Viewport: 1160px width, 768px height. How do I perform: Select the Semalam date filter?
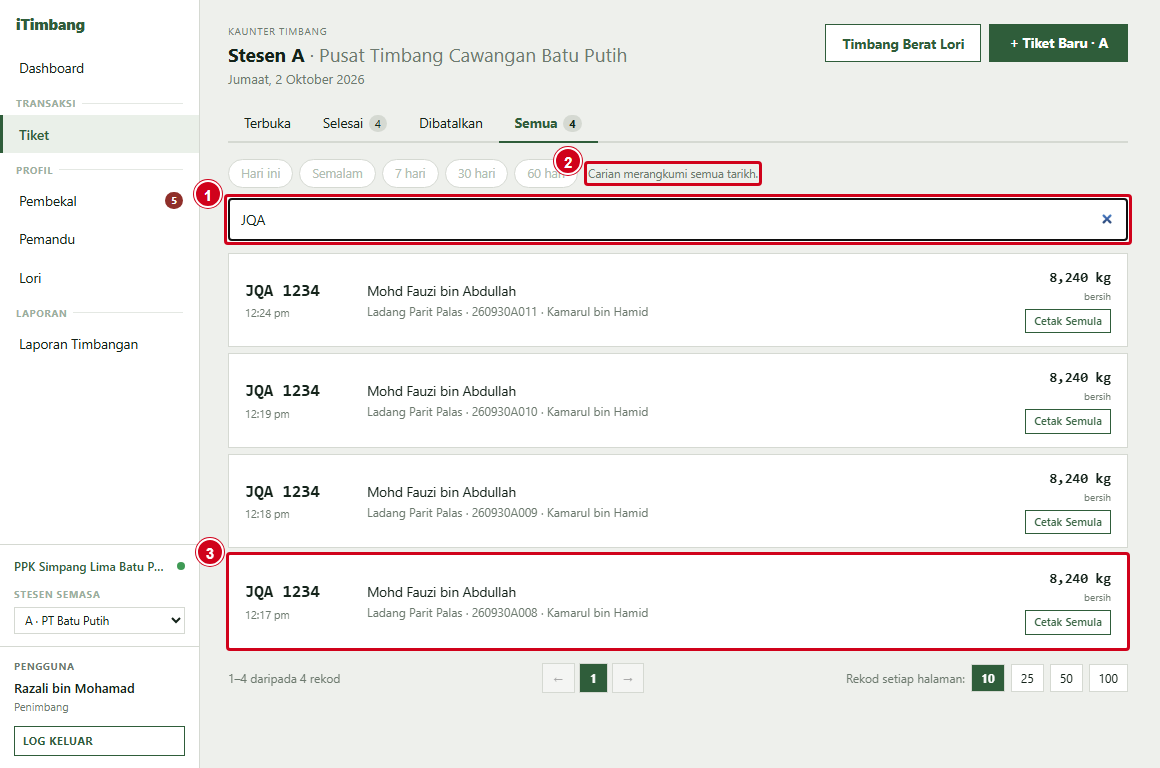point(337,174)
